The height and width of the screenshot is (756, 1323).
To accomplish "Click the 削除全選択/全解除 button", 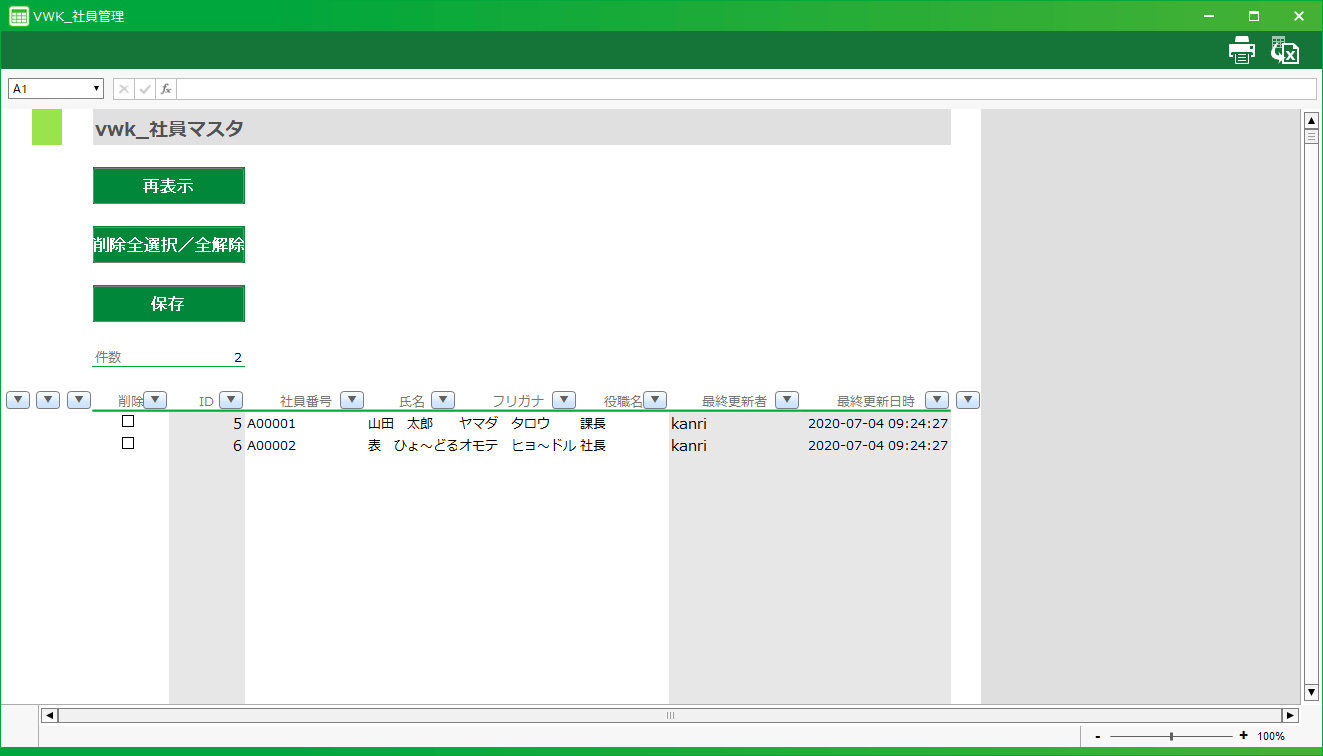I will coord(169,245).
